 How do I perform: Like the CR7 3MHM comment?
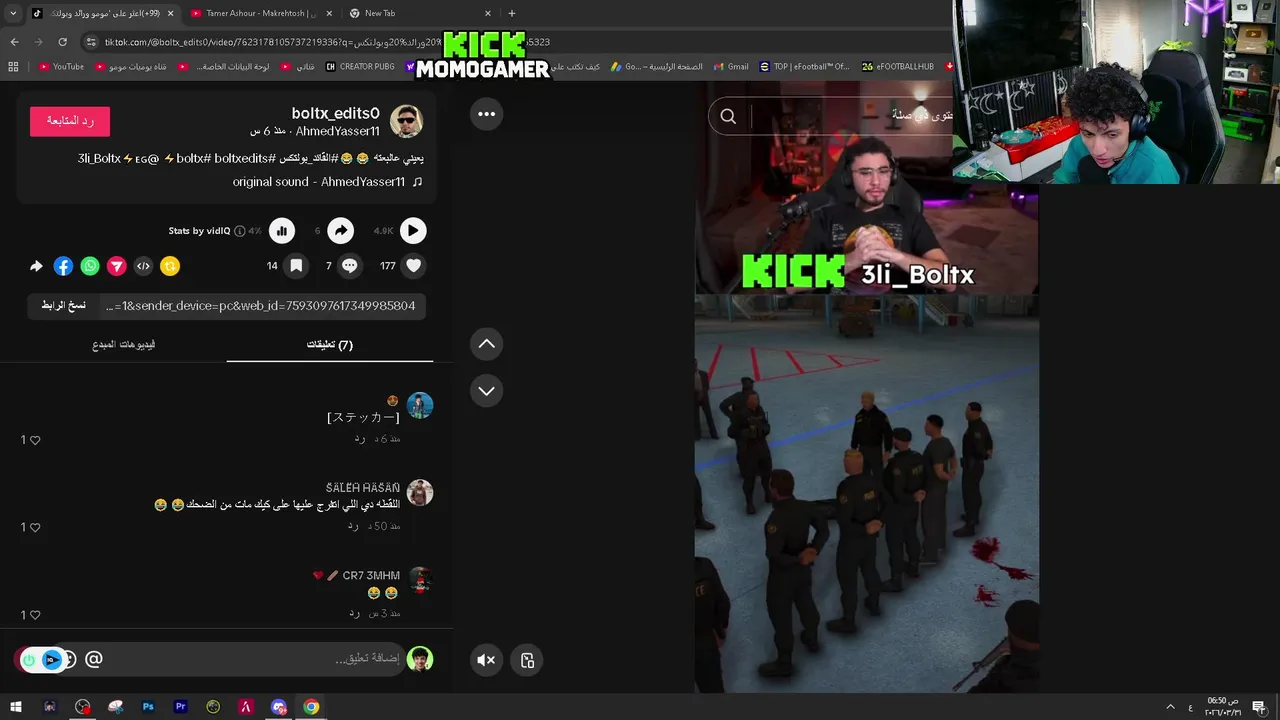pos(35,615)
